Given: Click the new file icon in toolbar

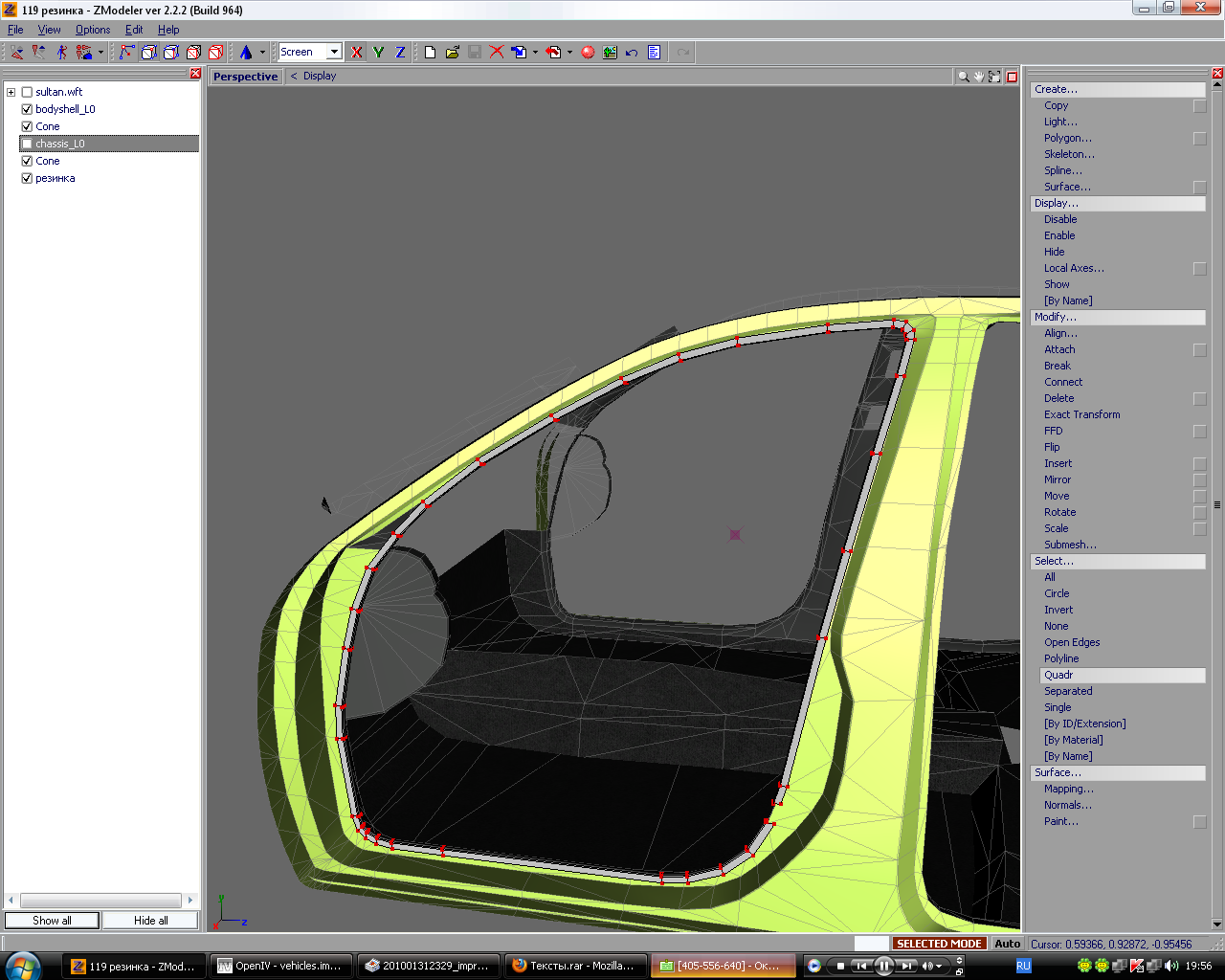Looking at the screenshot, I should point(431,53).
